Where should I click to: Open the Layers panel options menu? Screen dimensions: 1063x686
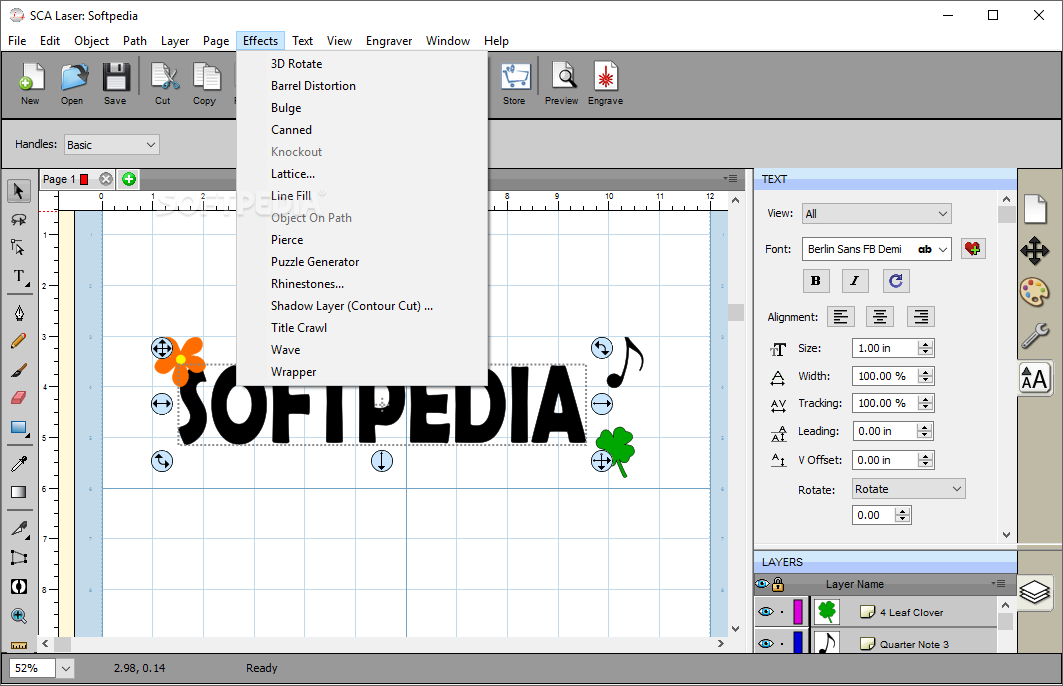[998, 583]
